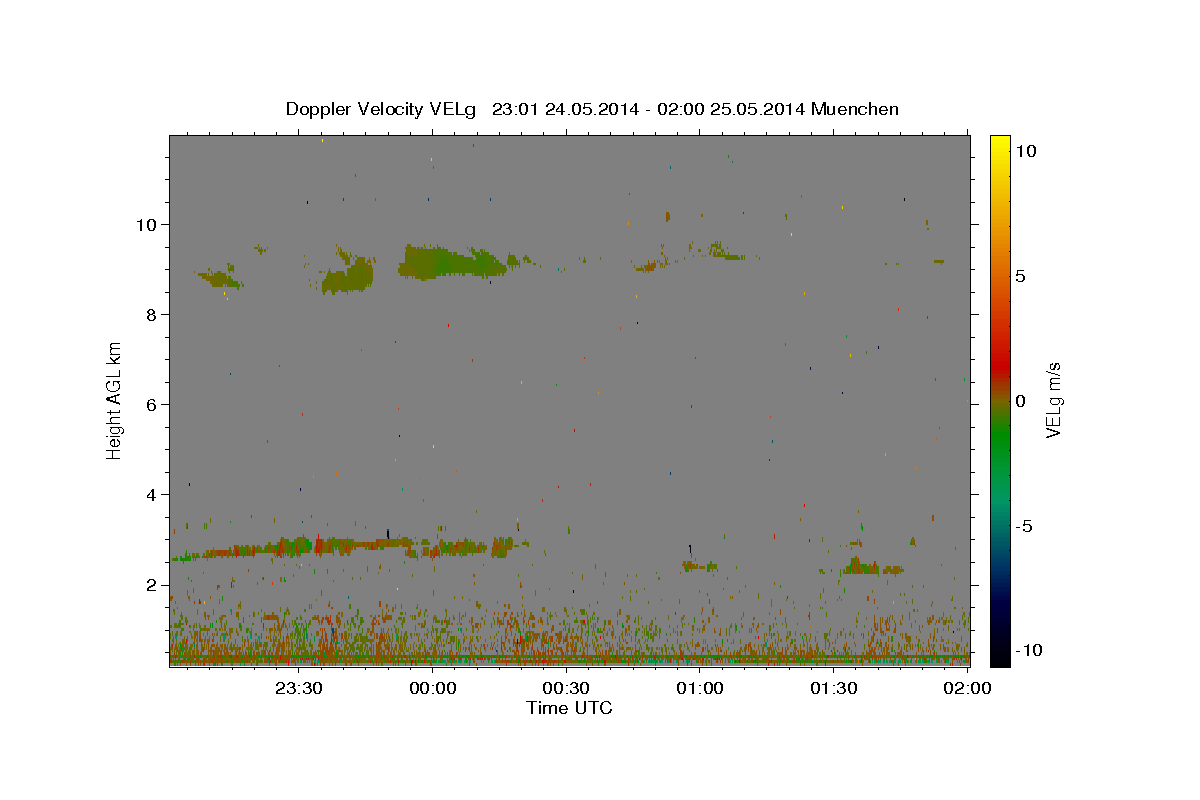Click the colorbar label '0'
This screenshot has height=800, width=1200.
pos(1020,401)
